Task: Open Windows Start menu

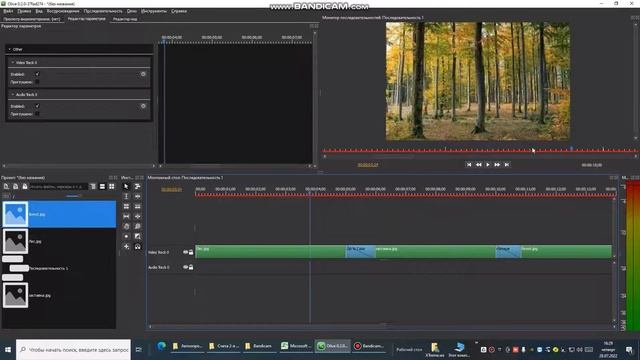Action: [8, 350]
